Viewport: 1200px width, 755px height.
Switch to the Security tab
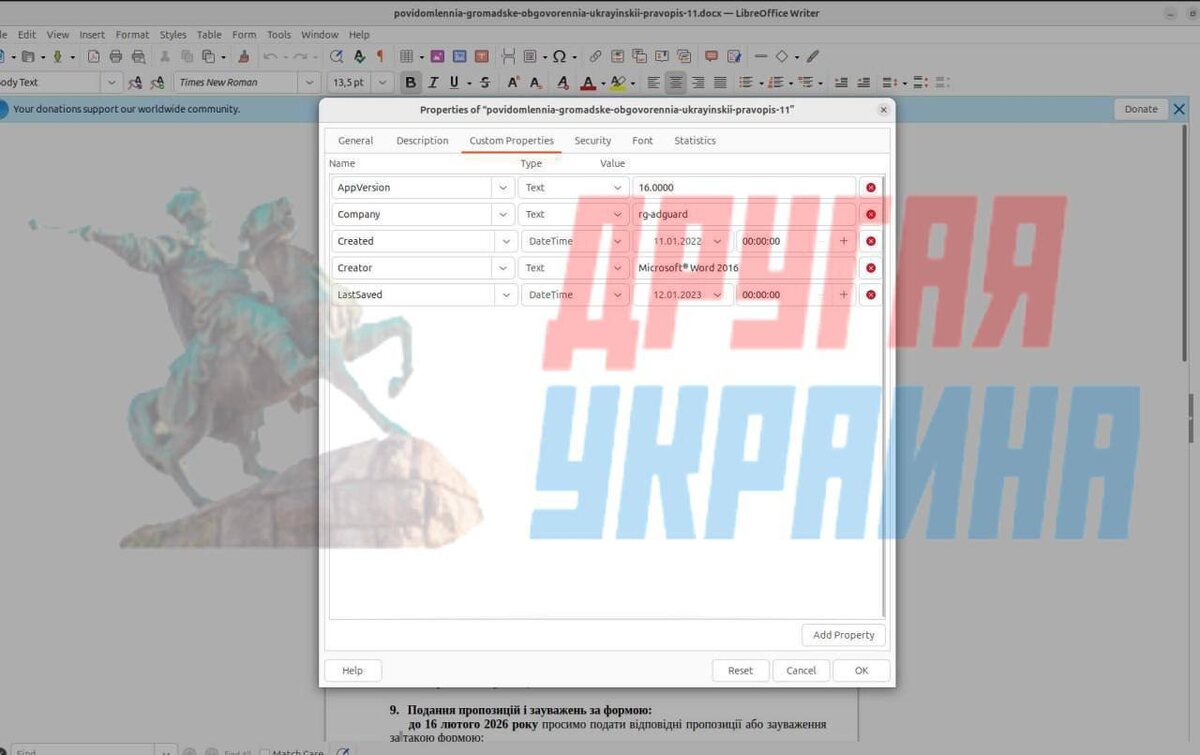click(x=593, y=141)
